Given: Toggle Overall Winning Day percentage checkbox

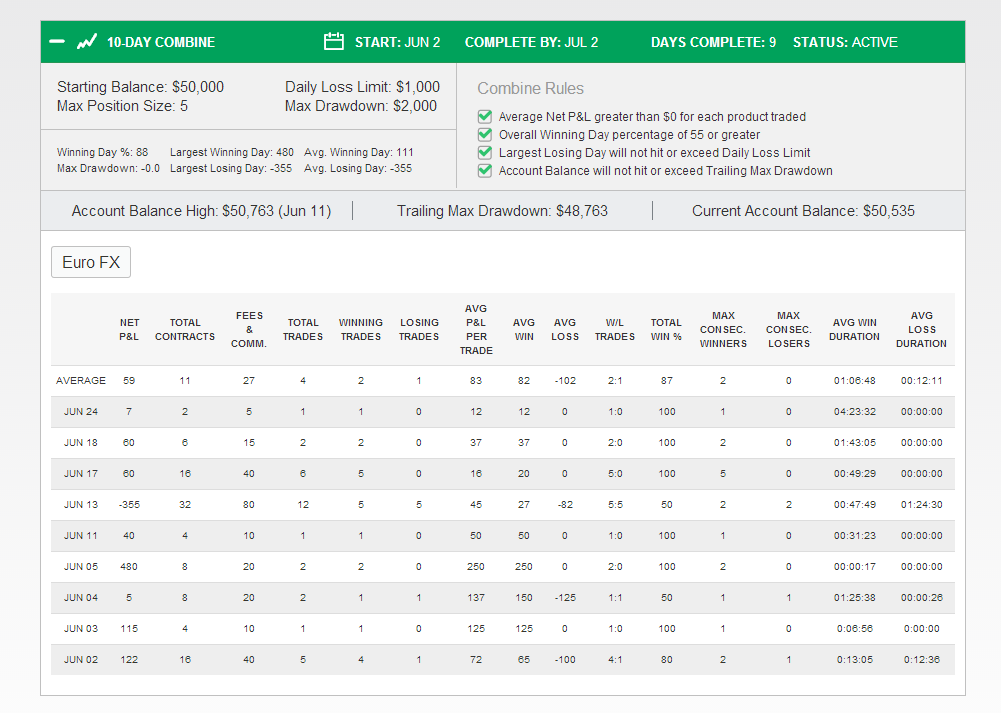Looking at the screenshot, I should [485, 134].
